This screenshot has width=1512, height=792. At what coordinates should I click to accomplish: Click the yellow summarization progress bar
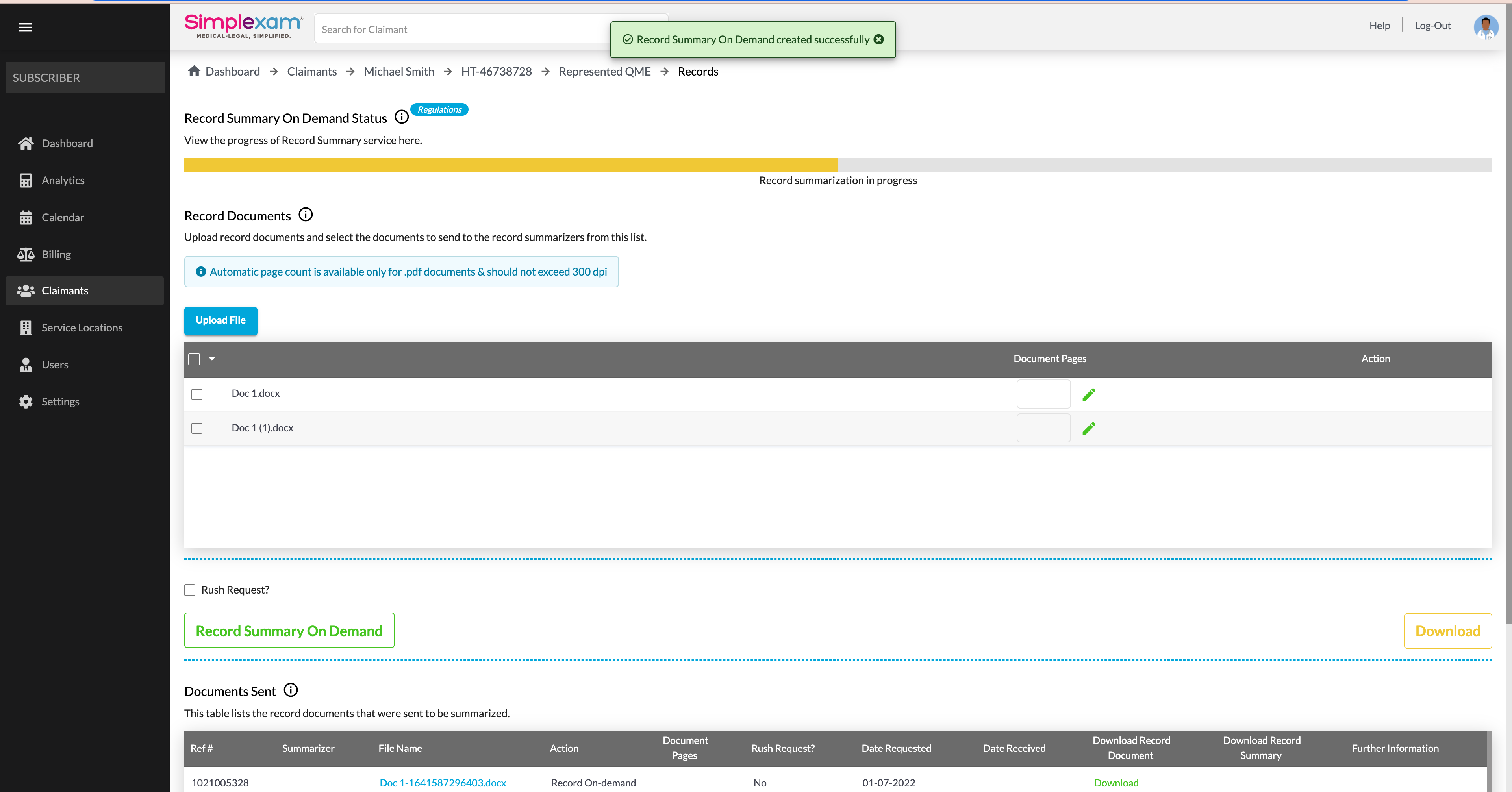click(x=511, y=165)
